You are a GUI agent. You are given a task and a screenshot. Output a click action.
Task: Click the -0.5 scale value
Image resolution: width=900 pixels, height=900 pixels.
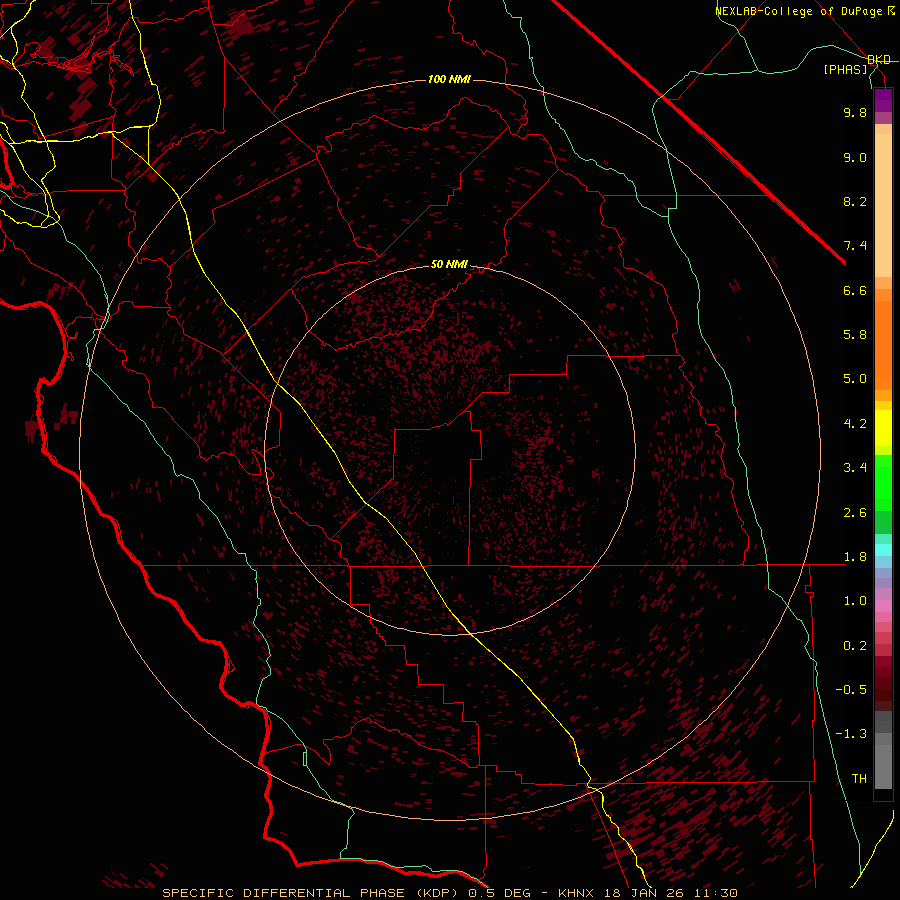[x=851, y=690]
